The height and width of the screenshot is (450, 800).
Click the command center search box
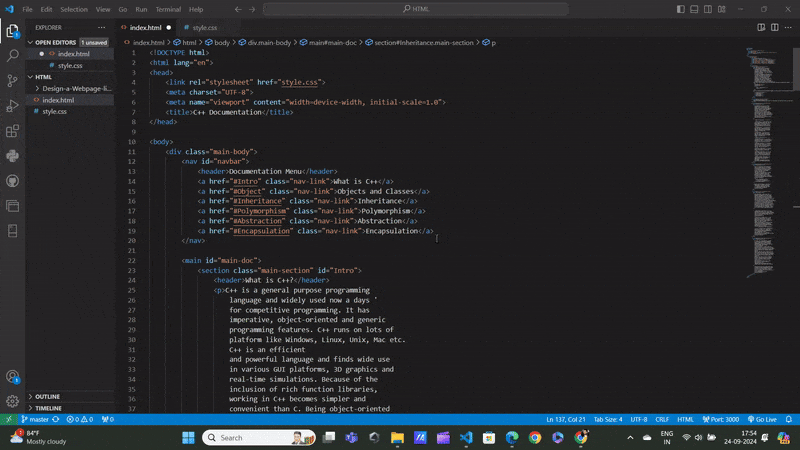pos(416,9)
